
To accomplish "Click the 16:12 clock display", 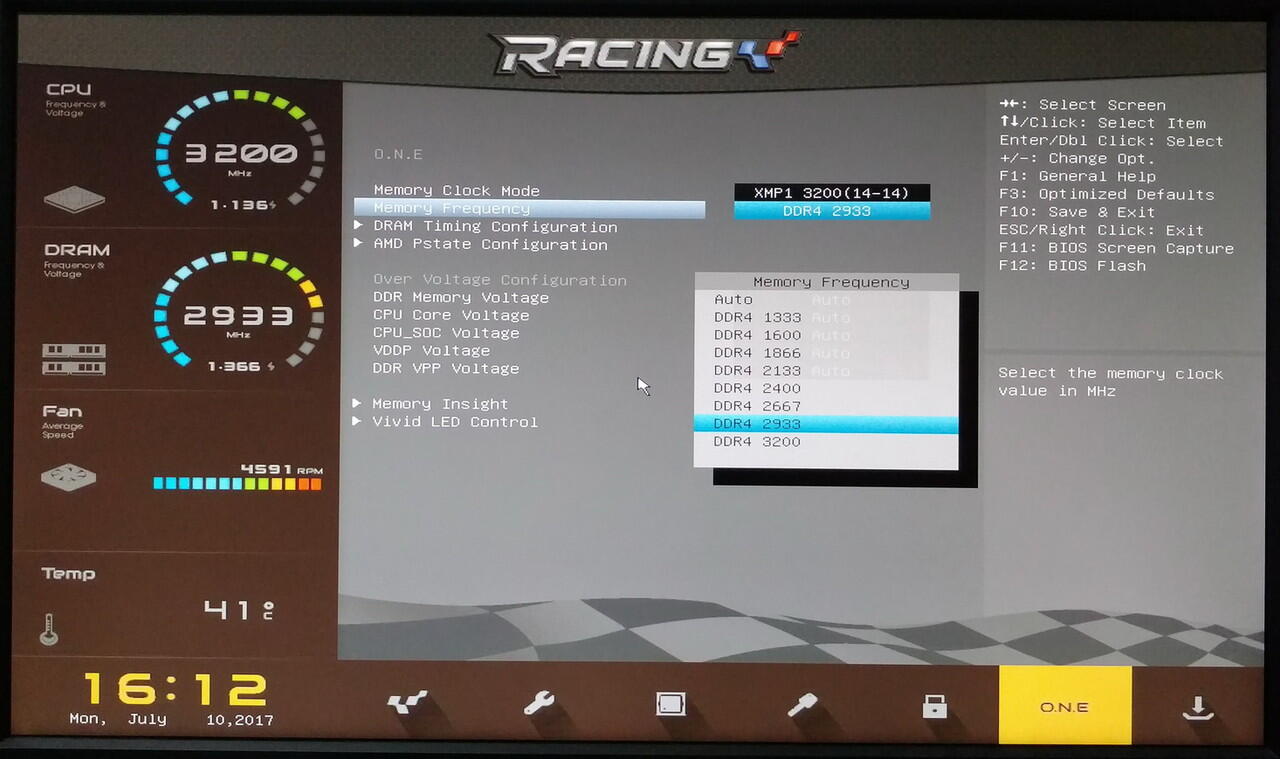I will [175, 689].
